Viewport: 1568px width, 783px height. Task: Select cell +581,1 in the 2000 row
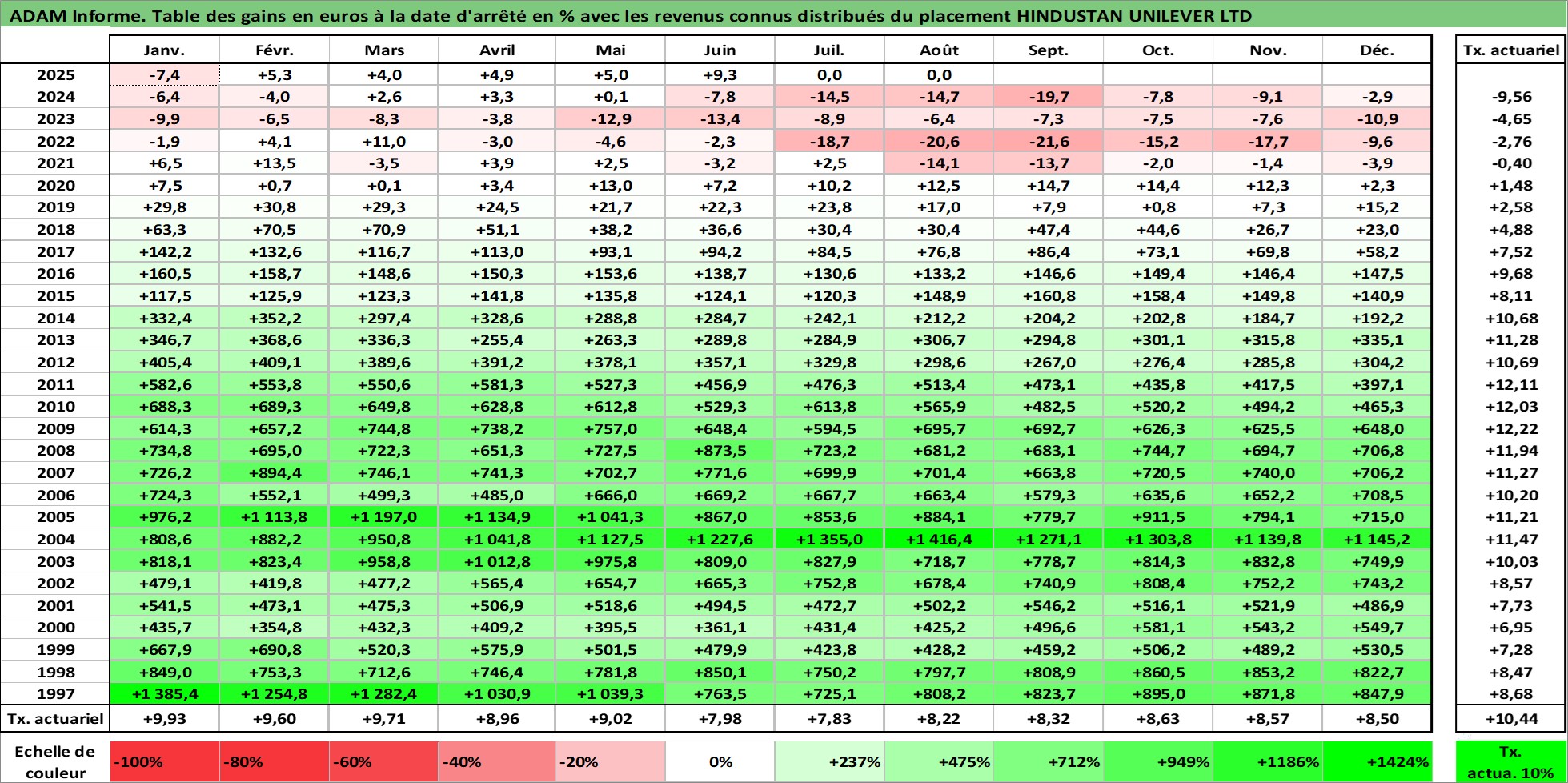pos(1158,628)
